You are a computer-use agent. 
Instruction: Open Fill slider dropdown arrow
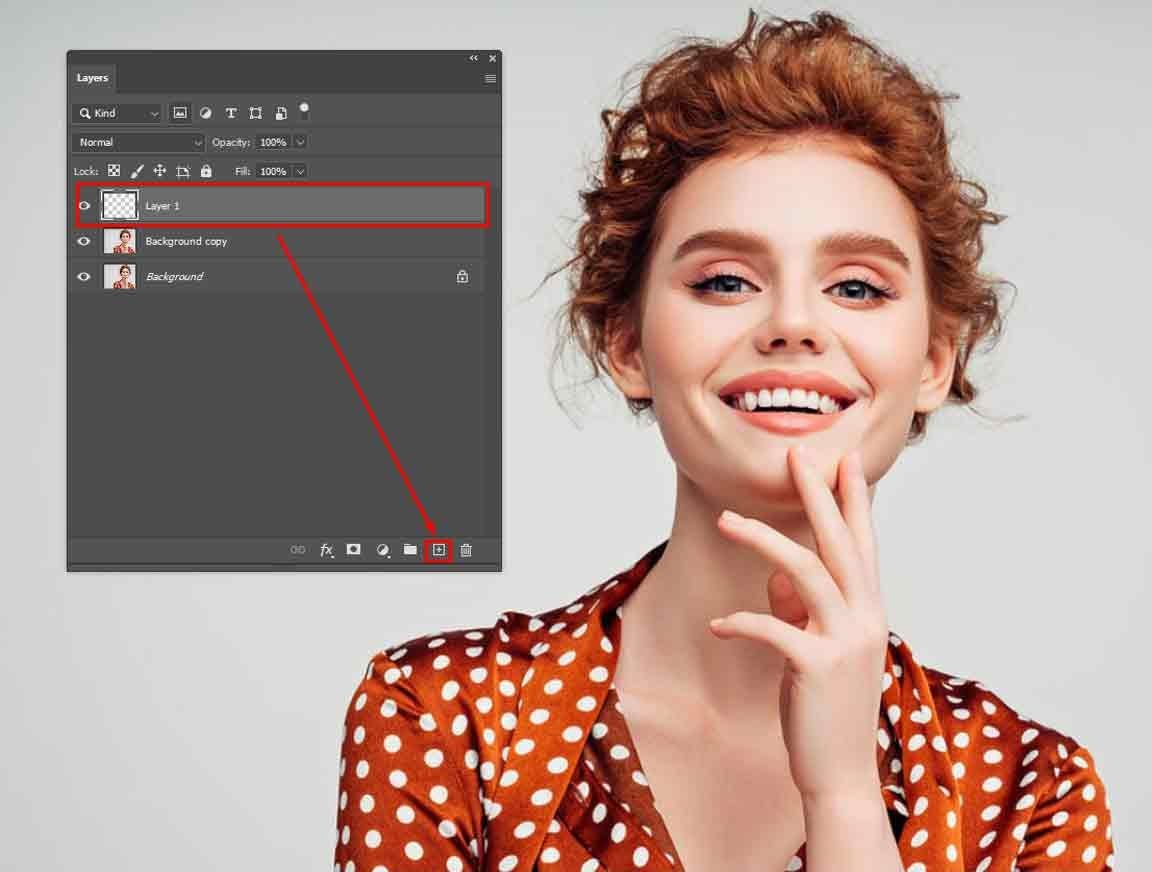point(300,171)
